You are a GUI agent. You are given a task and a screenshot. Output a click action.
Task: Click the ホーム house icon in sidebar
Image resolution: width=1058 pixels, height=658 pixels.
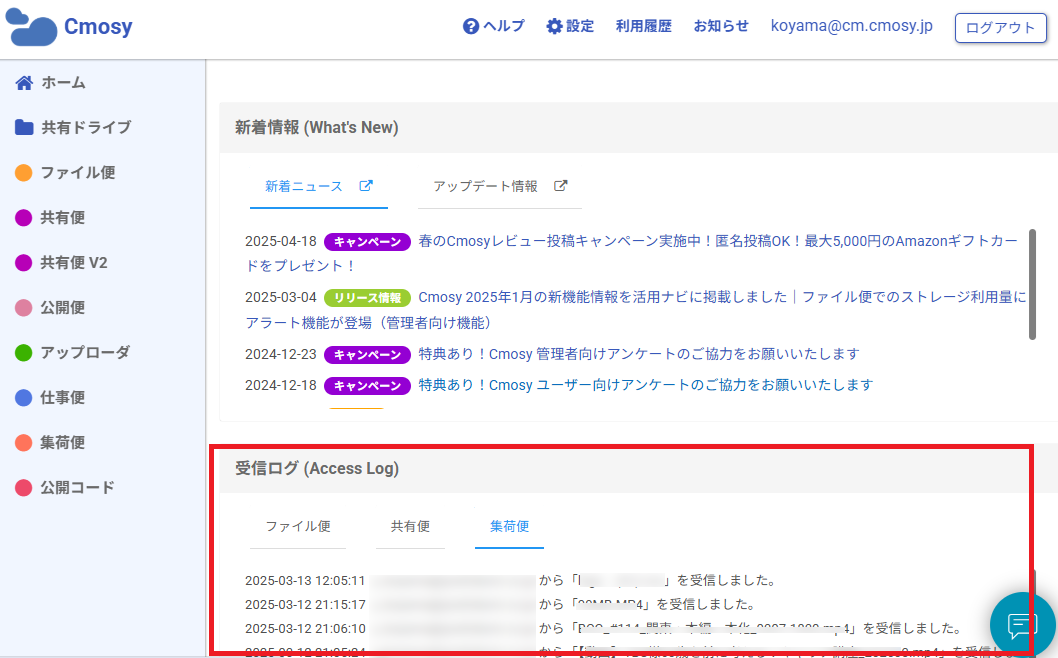(x=24, y=83)
